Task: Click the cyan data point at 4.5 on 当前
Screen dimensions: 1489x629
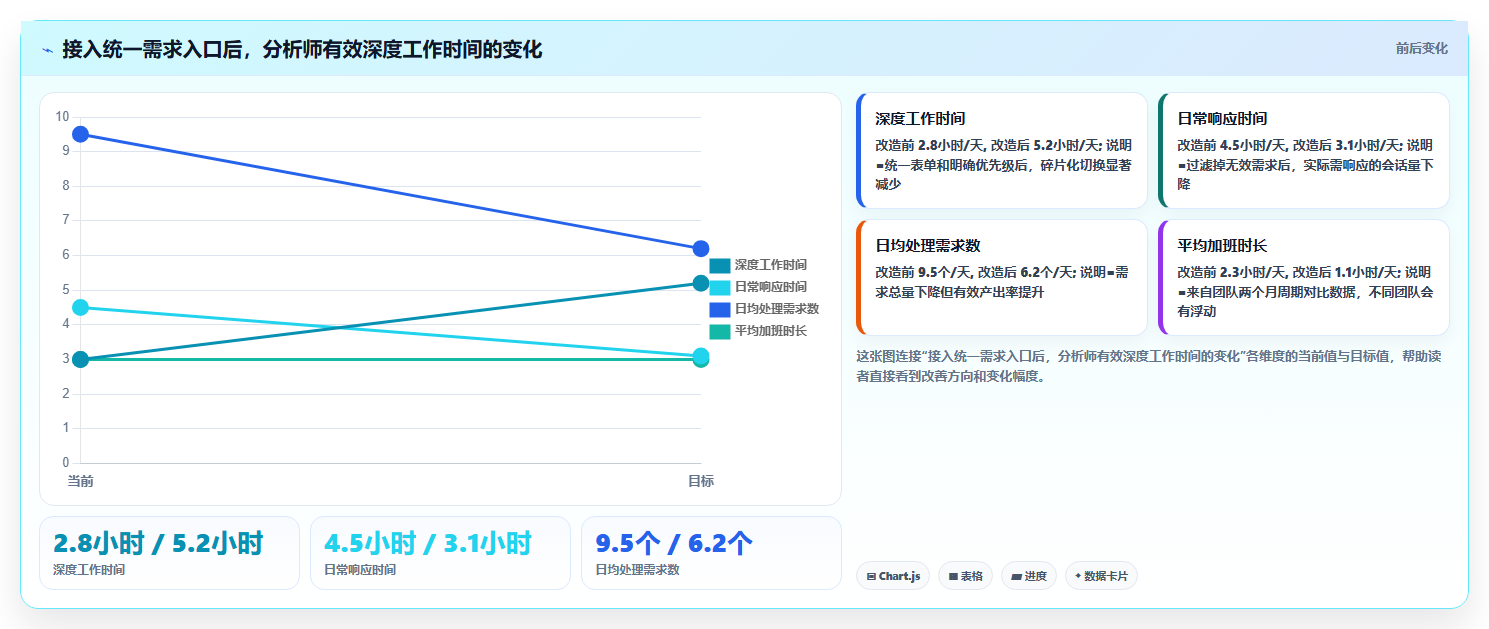Action: 81,307
